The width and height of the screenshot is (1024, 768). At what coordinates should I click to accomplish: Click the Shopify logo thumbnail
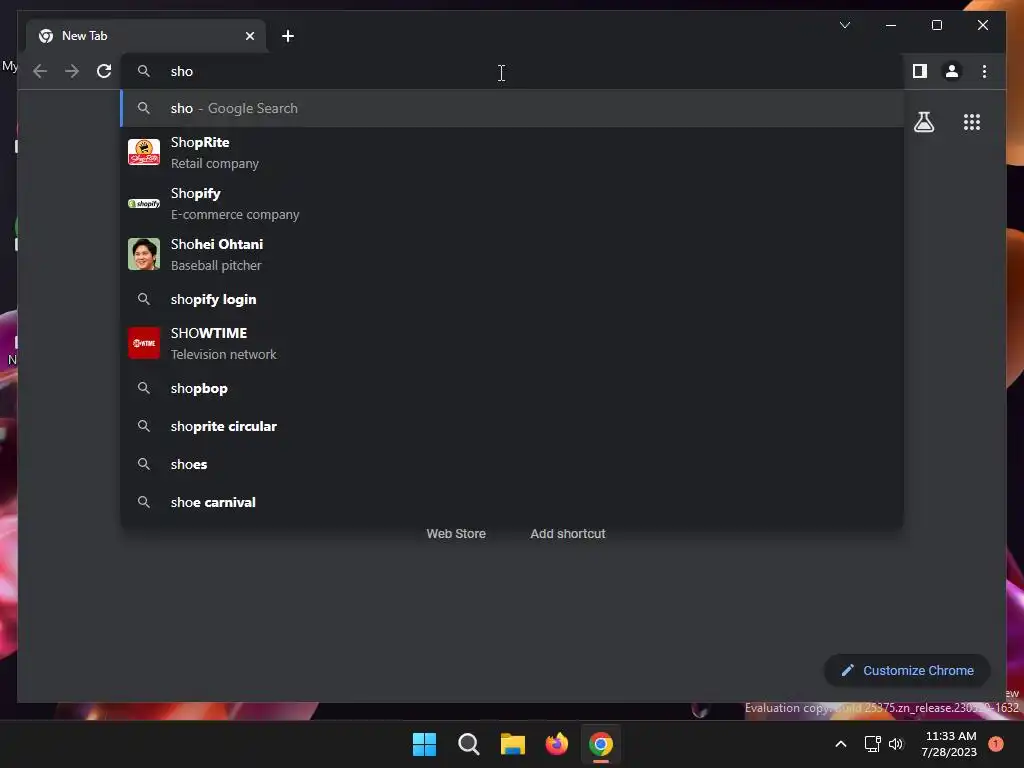144,204
